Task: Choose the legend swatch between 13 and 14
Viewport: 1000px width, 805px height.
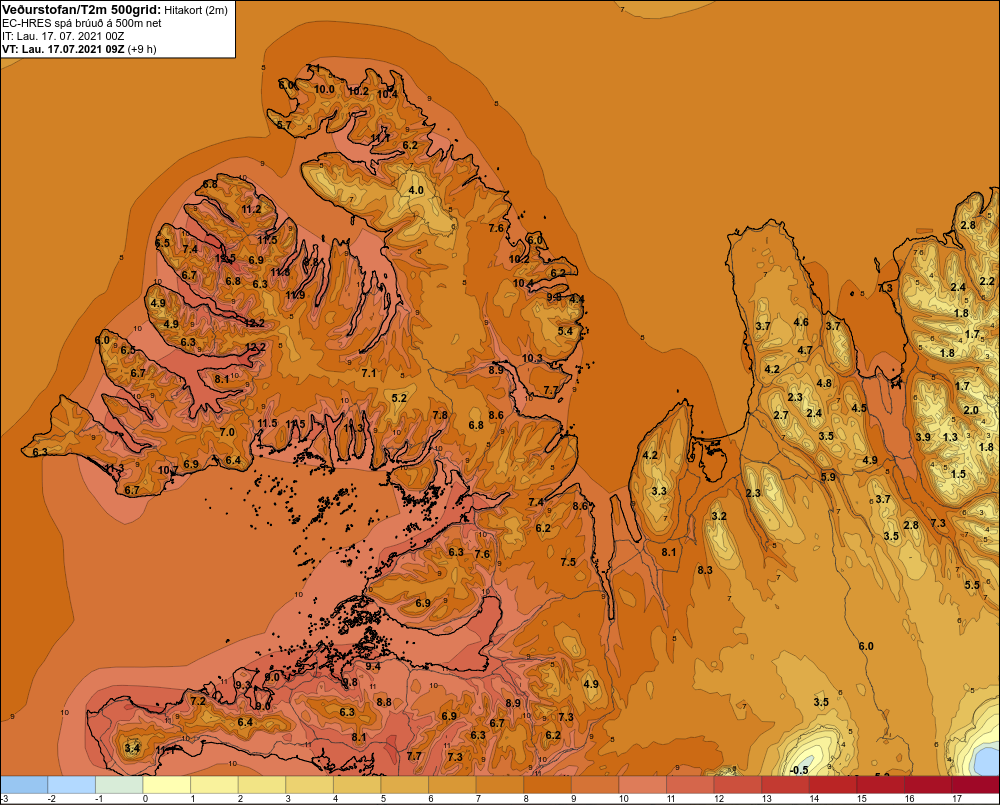Action: (785, 785)
